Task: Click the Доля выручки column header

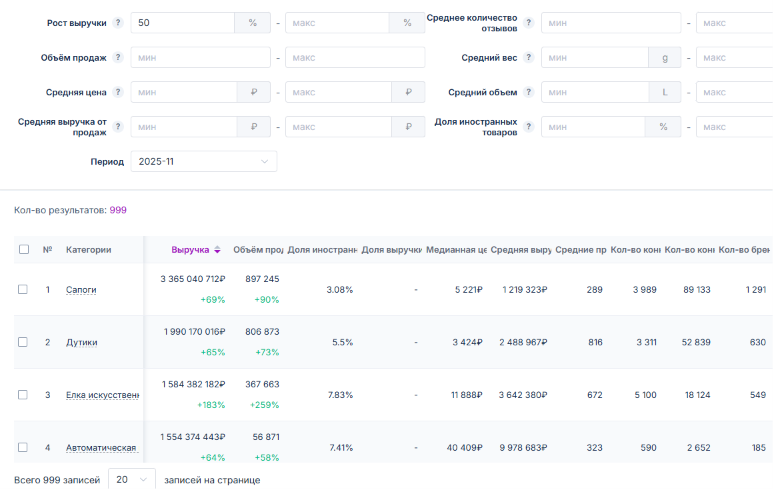Action: click(391, 250)
